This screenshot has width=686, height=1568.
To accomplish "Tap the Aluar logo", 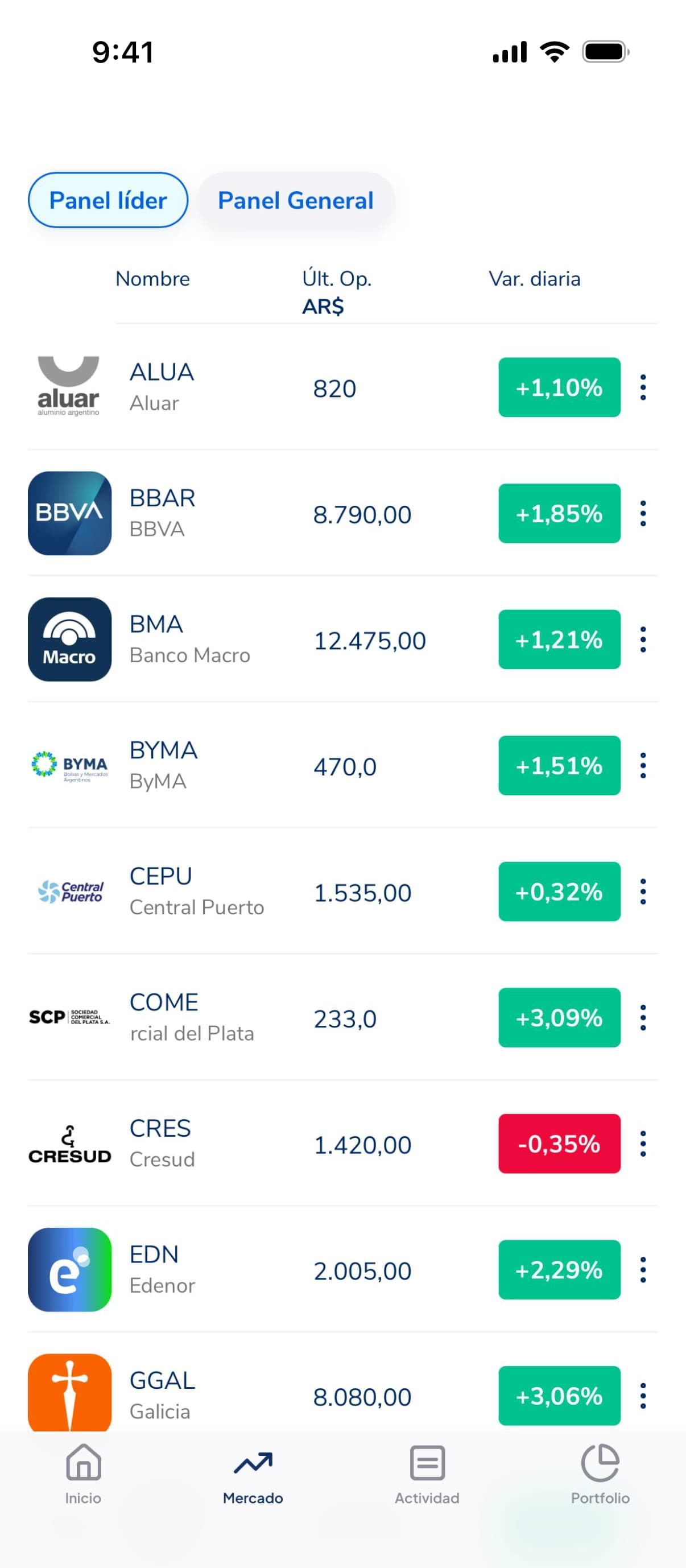I will pos(68,386).
